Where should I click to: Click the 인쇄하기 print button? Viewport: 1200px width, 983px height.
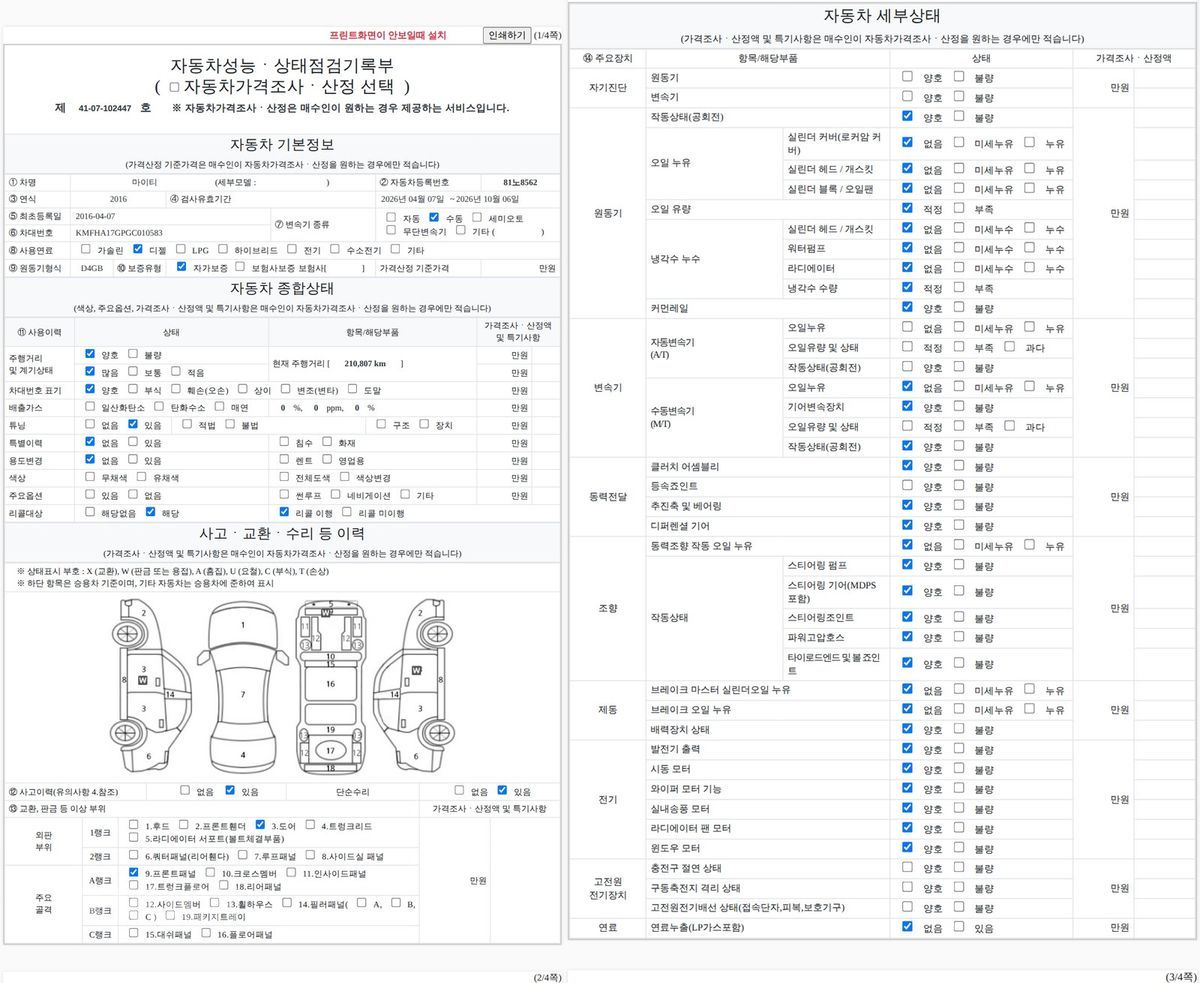click(x=506, y=35)
